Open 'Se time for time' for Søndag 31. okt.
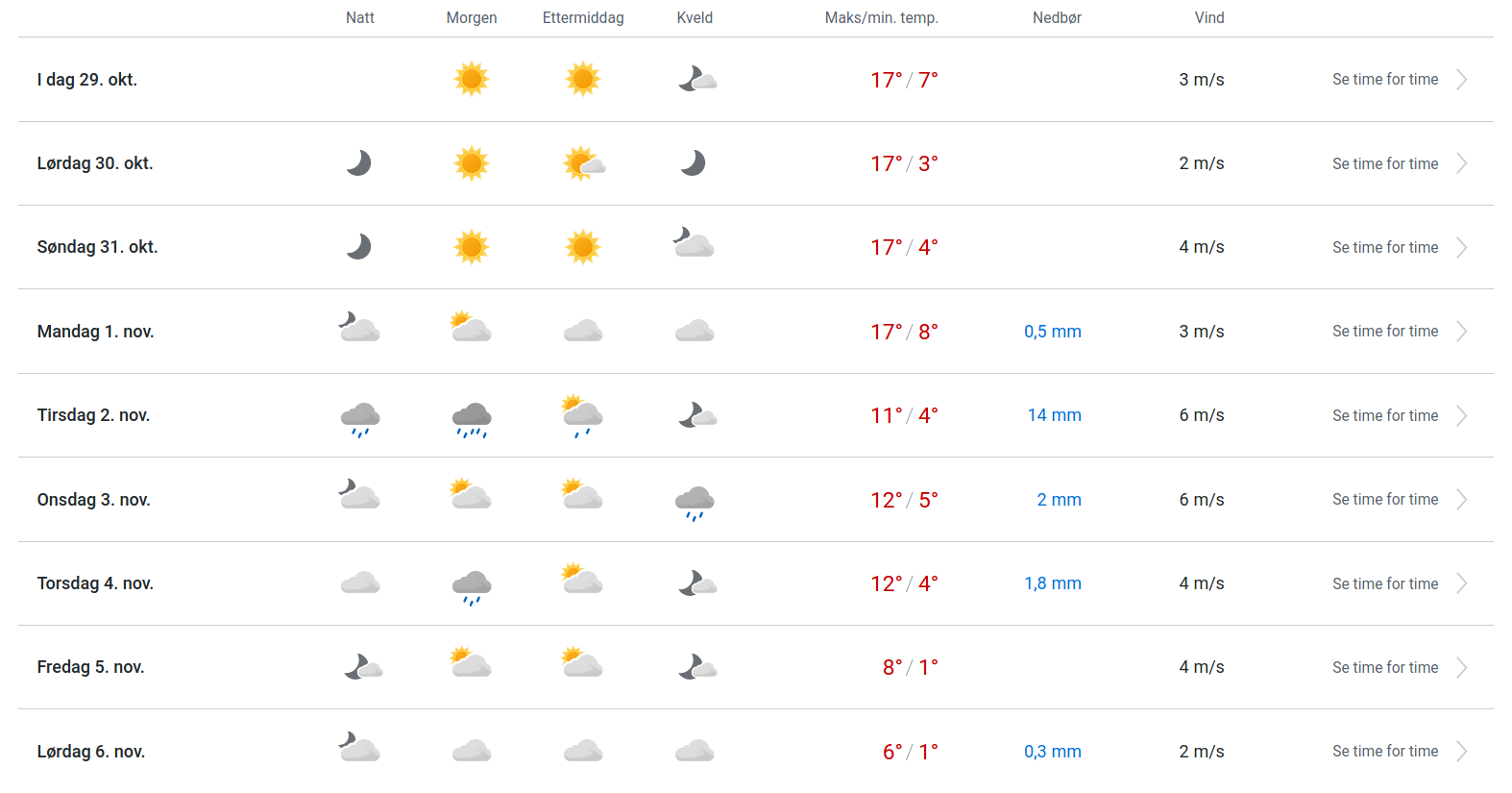Screen dimensions: 1512x793 1385,248
